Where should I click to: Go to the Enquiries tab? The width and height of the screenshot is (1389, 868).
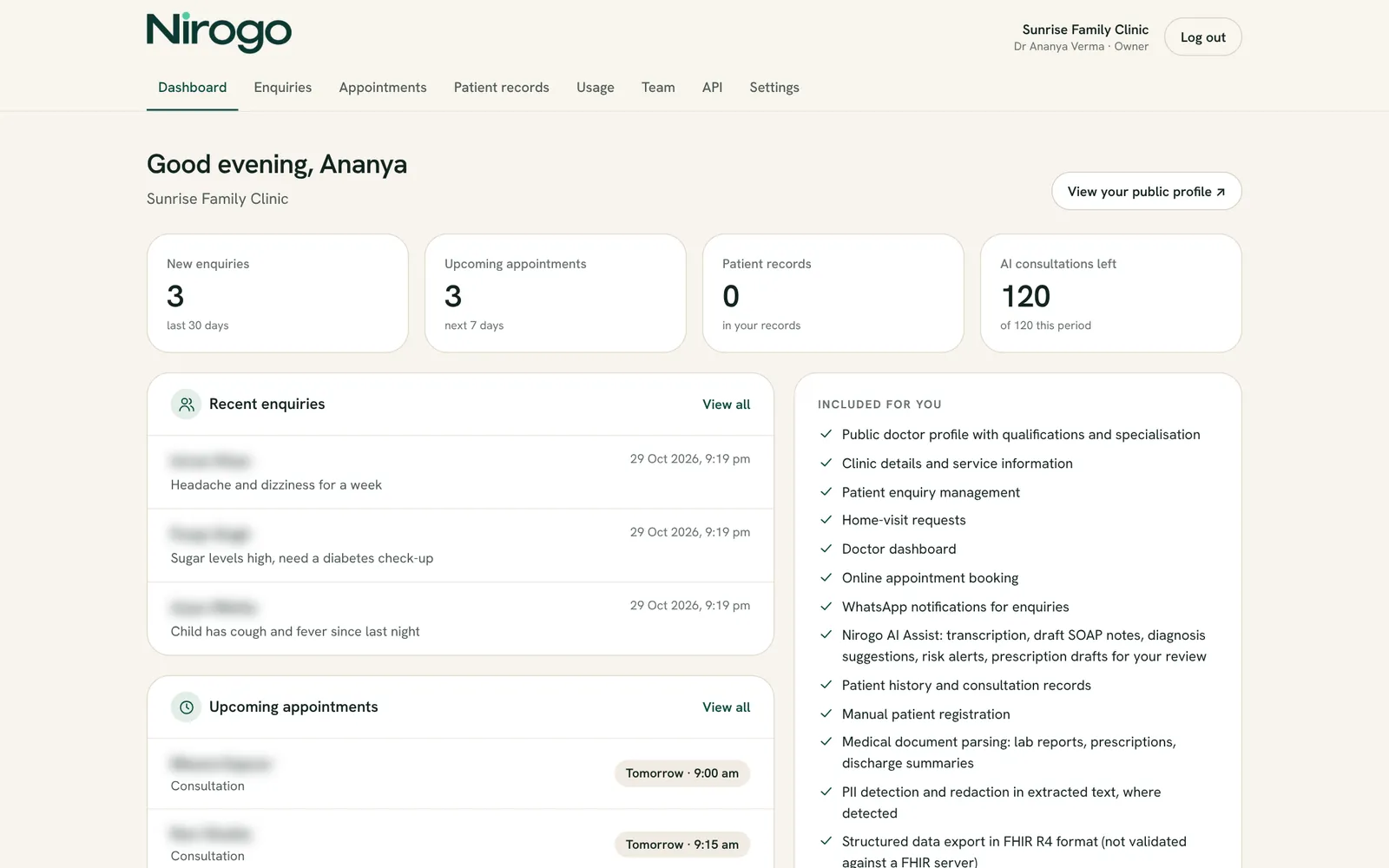(x=283, y=88)
